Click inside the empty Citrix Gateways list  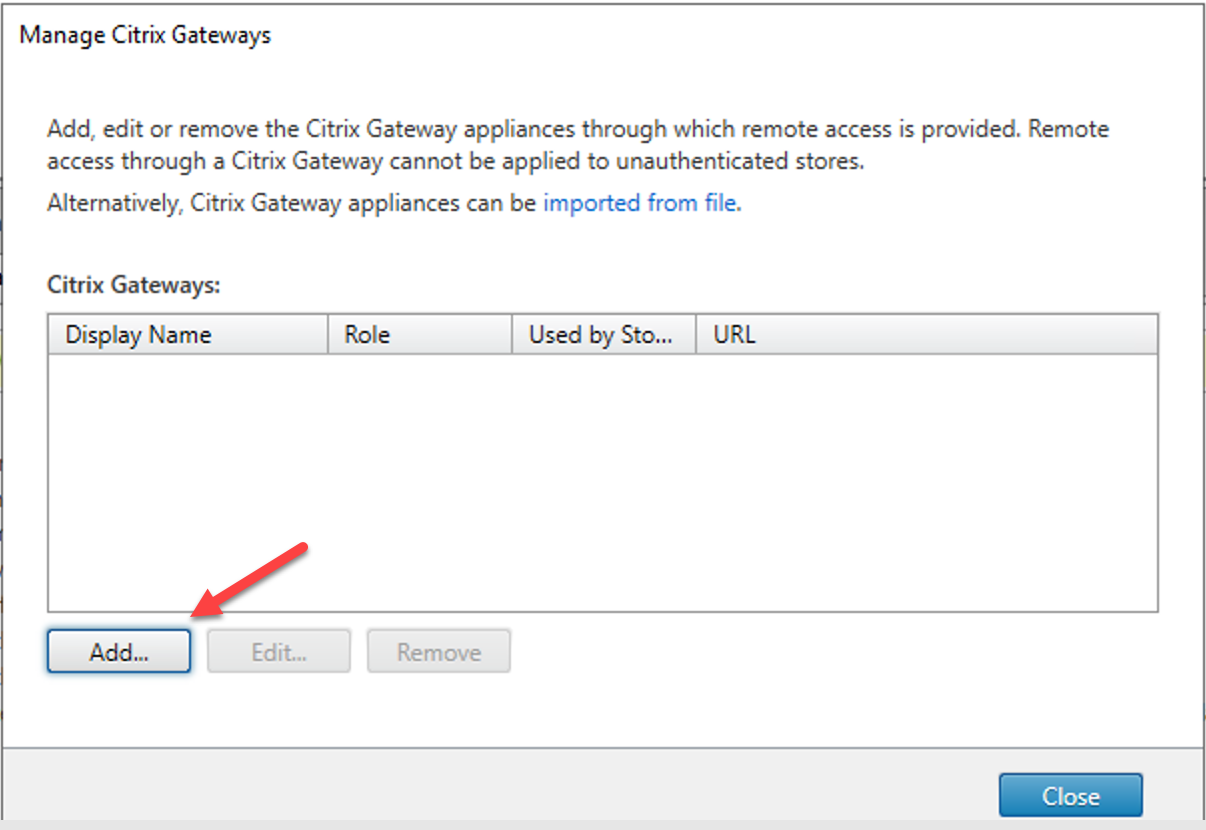point(600,480)
